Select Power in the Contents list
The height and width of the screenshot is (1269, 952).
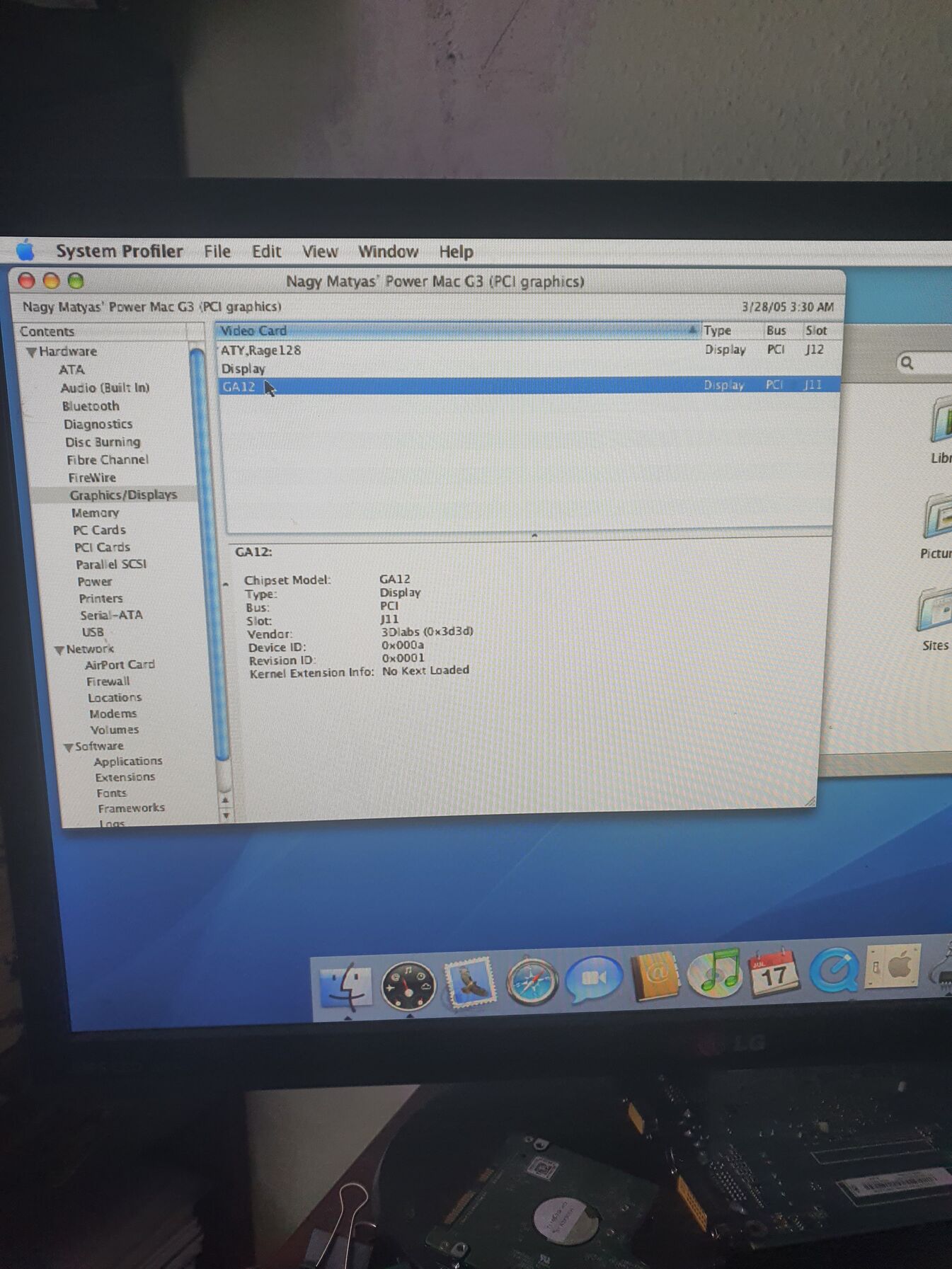(95, 582)
